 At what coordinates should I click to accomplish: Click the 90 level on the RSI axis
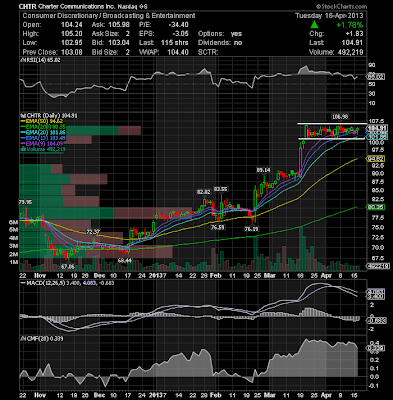(371, 65)
